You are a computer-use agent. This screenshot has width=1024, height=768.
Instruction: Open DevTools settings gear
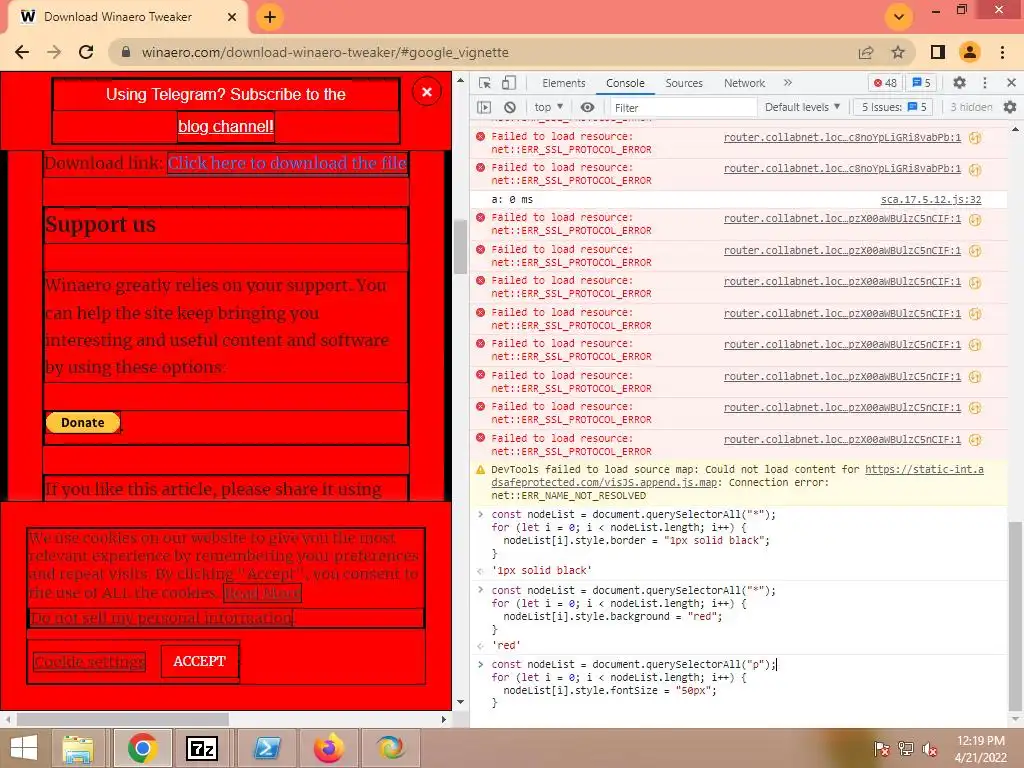pyautogui.click(x=959, y=83)
